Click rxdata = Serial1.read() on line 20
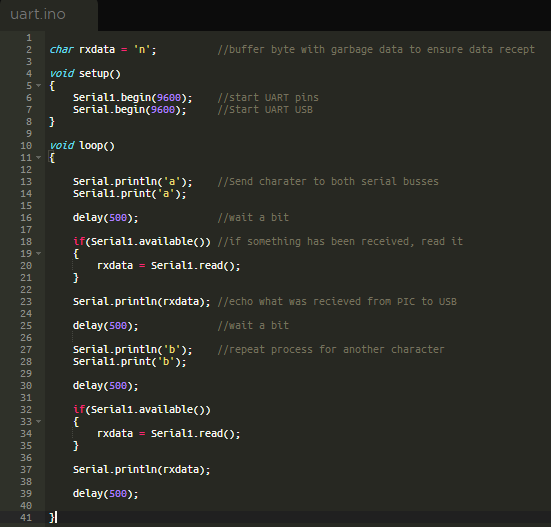Screen dimensions: 551x527 point(169,266)
